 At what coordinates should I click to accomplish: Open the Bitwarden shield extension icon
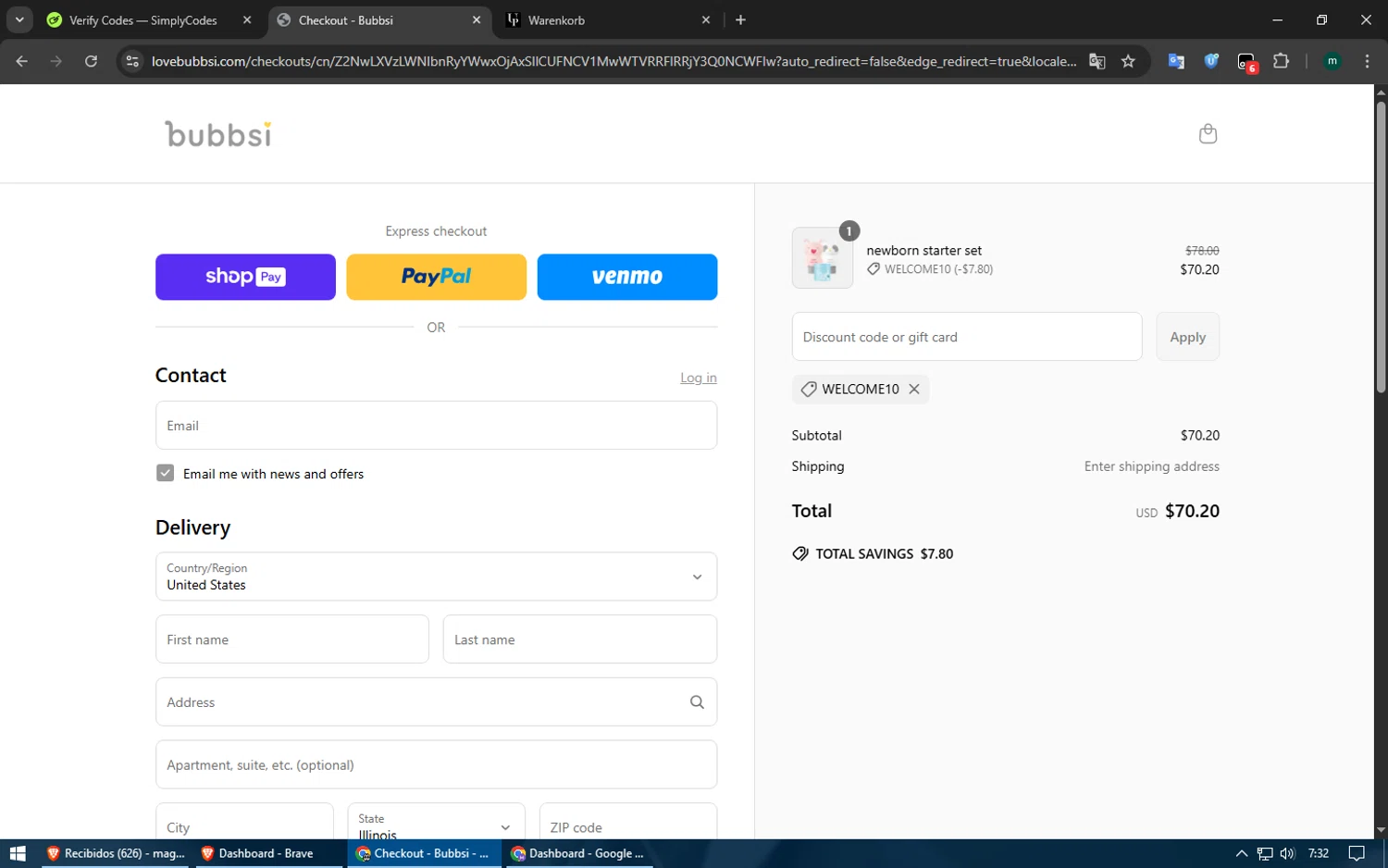click(x=1211, y=61)
